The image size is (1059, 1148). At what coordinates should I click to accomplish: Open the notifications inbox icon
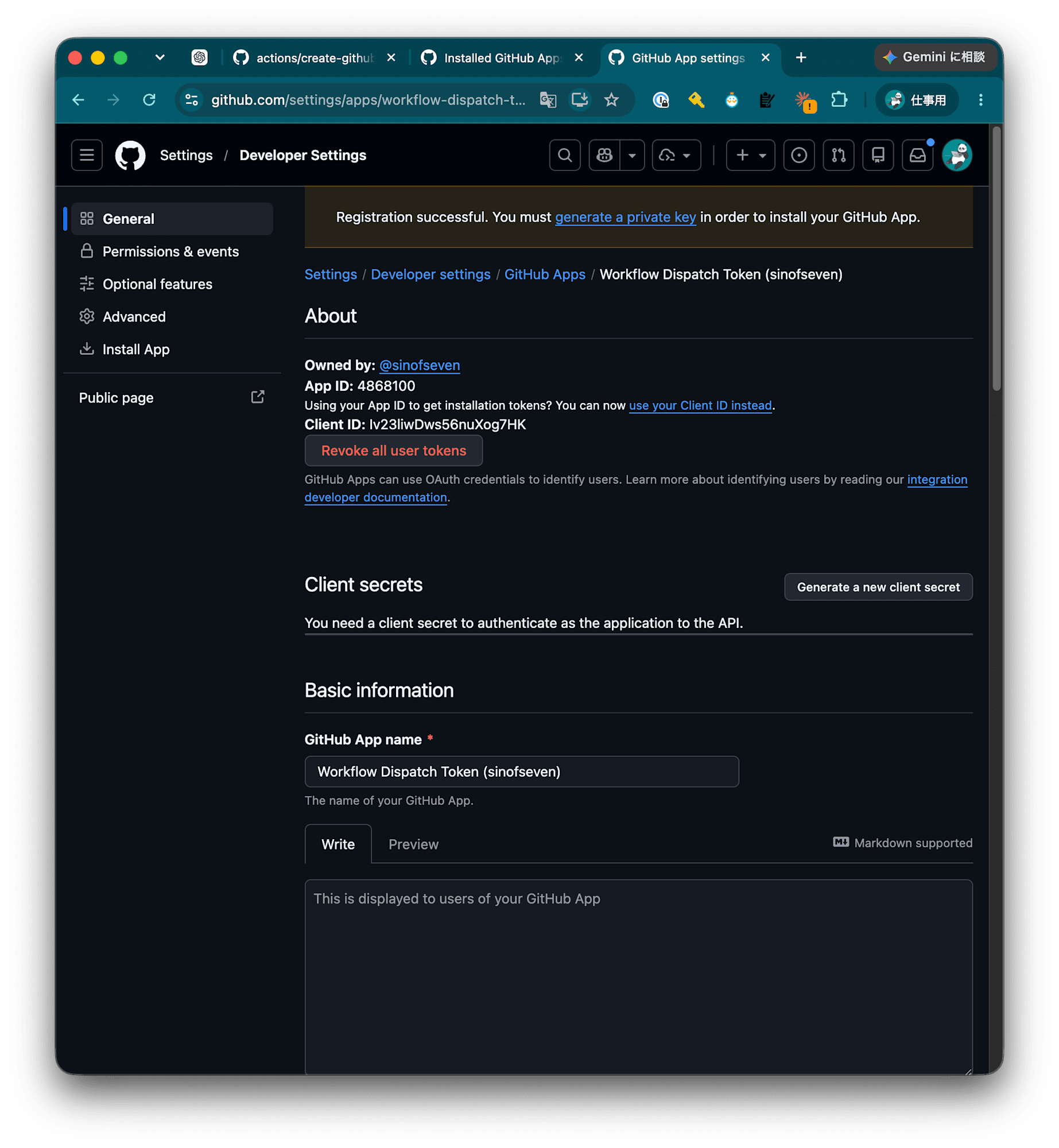click(917, 155)
